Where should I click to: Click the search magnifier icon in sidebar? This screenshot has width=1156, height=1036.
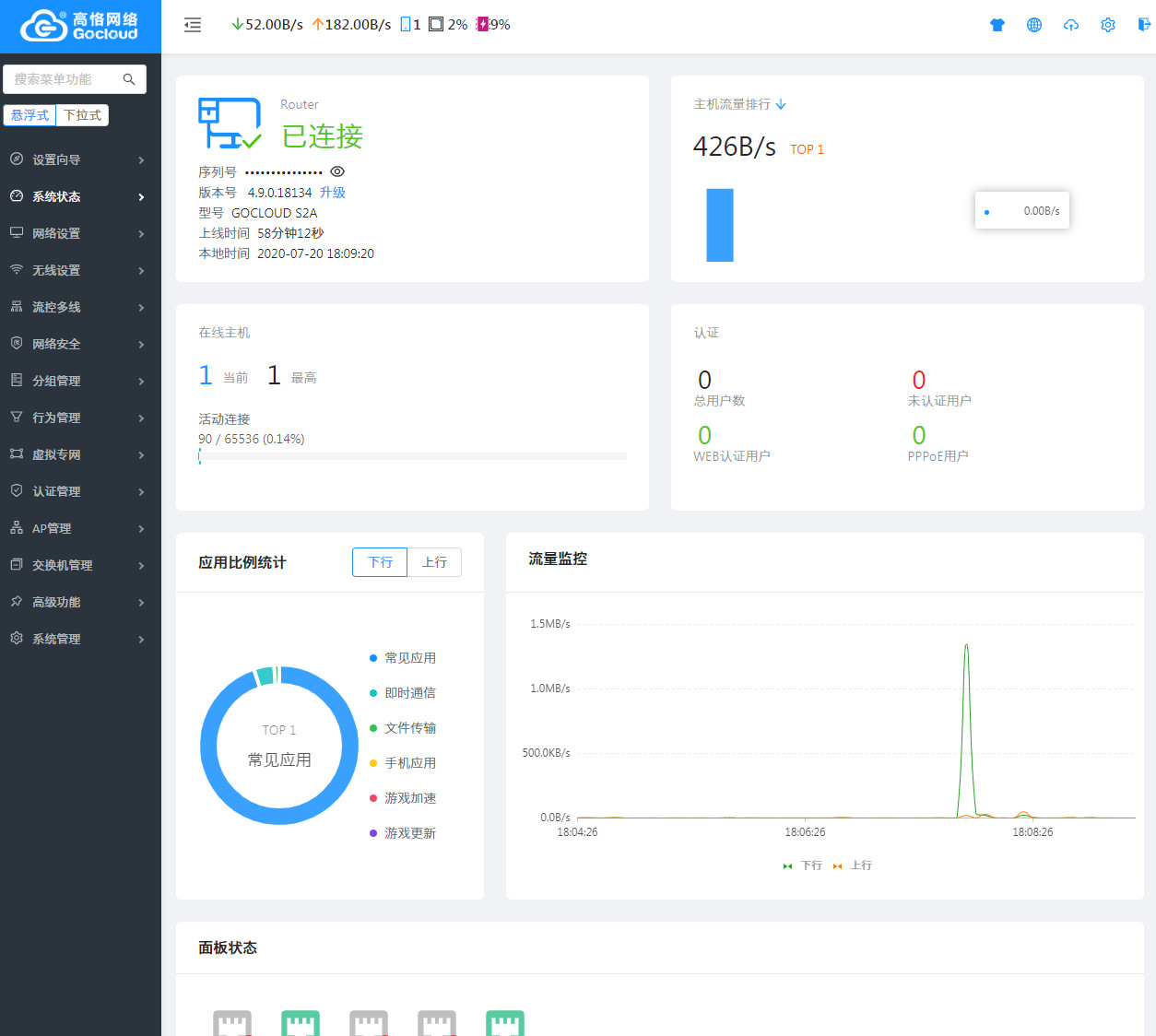(x=129, y=79)
